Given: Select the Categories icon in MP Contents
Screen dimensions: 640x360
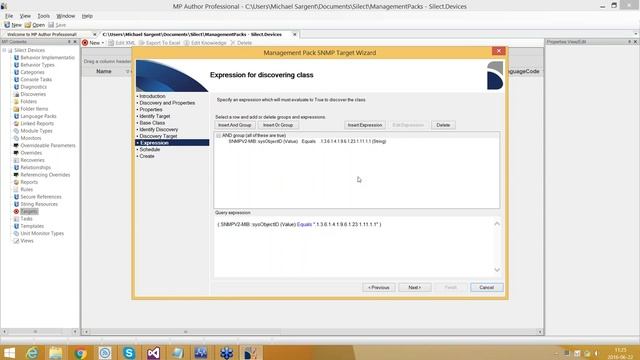Looking at the screenshot, I should pos(16,72).
